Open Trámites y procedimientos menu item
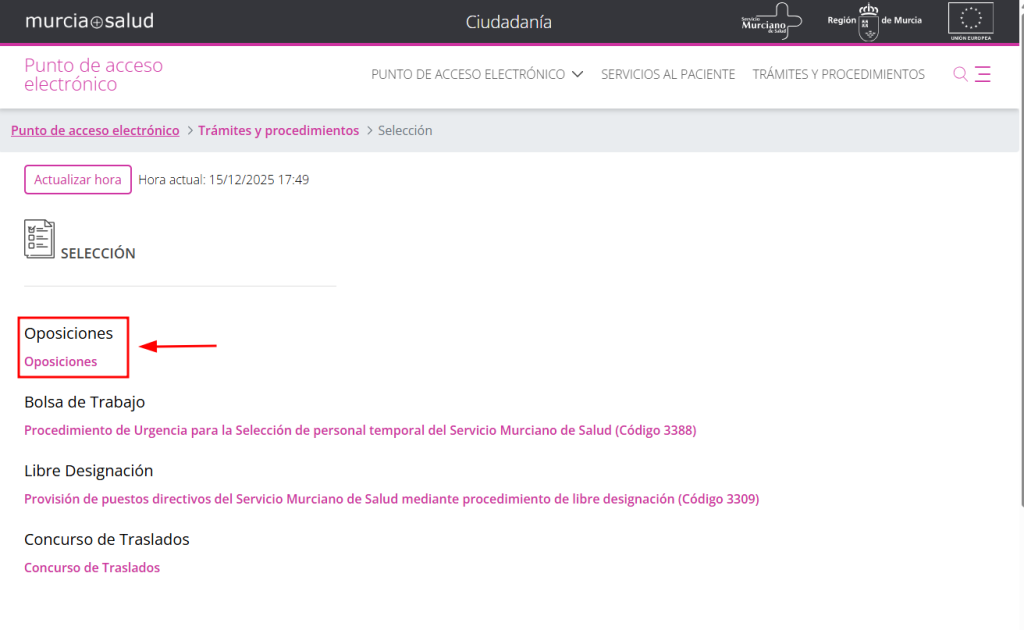This screenshot has height=630, width=1024. pyautogui.click(x=839, y=74)
